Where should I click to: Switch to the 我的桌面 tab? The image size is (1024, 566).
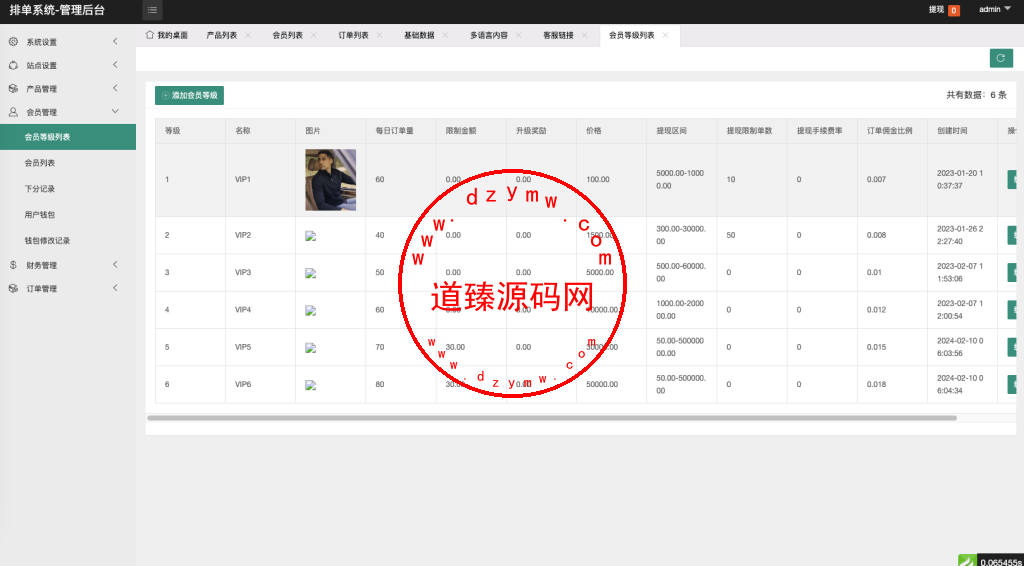click(167, 35)
